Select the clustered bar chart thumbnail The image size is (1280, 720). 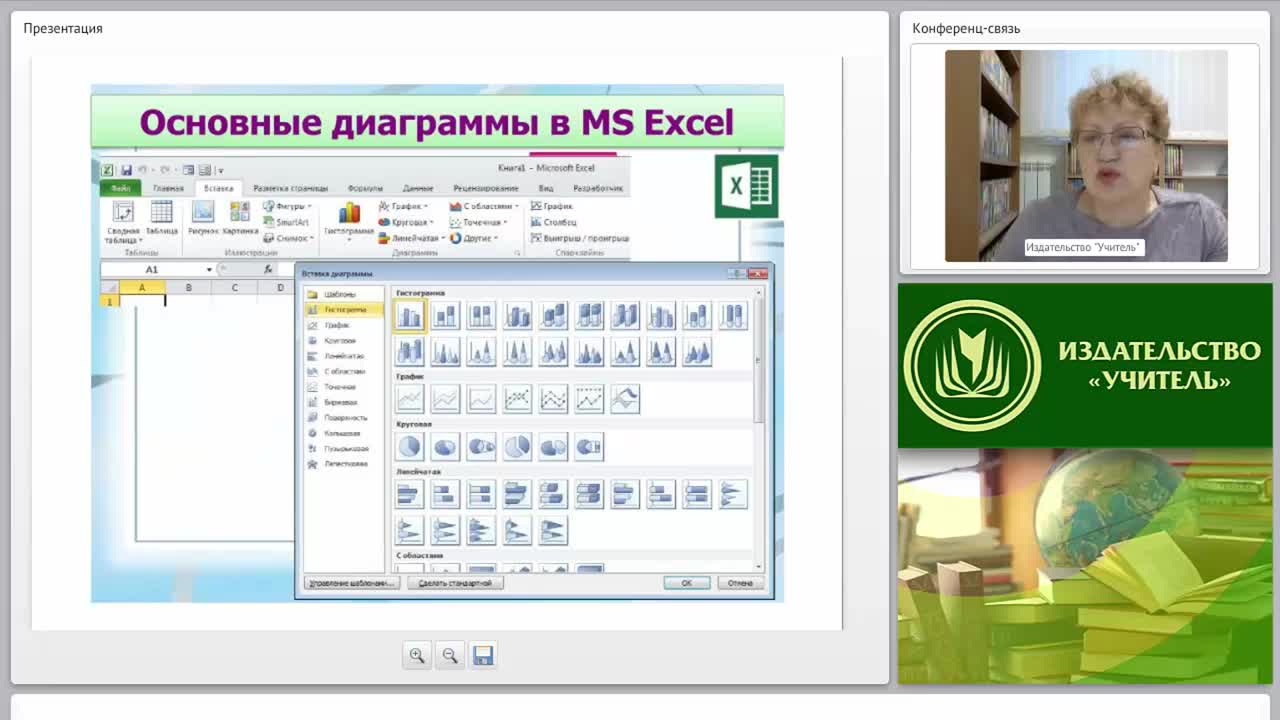pos(409,494)
